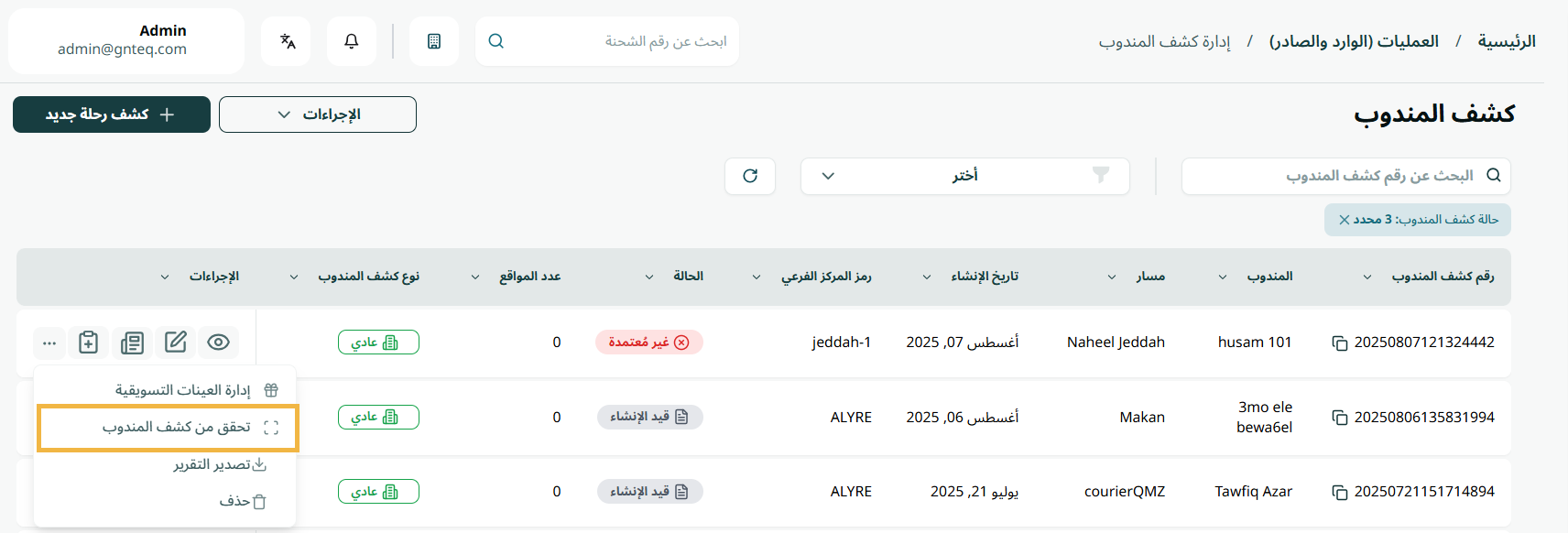Click courier name 3mo ele bewa6el
Image resolution: width=1568 pixels, height=533 pixels.
click(1265, 418)
